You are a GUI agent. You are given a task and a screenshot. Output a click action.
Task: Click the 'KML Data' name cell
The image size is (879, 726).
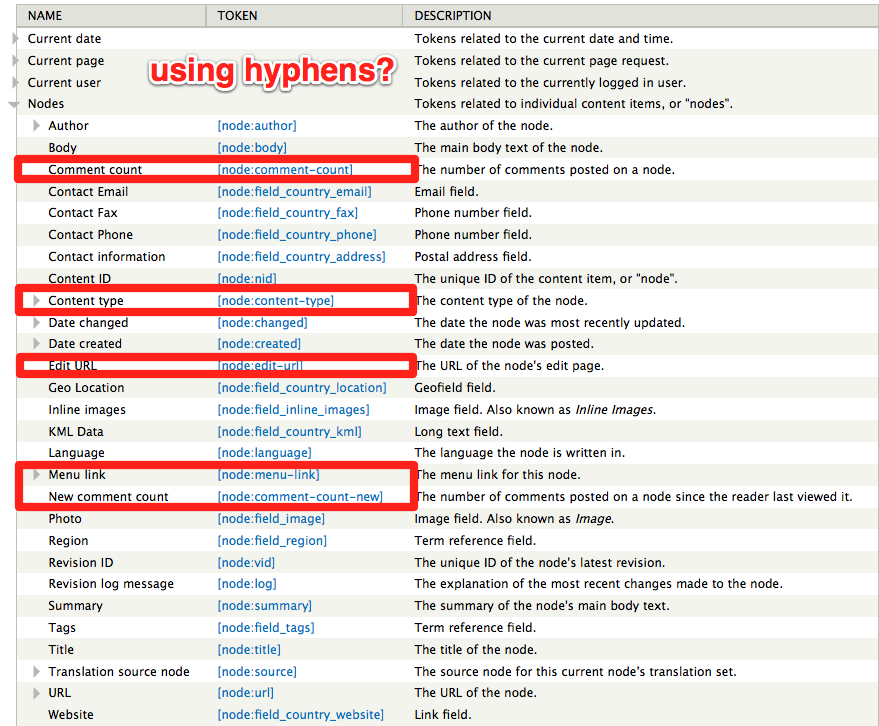76,432
